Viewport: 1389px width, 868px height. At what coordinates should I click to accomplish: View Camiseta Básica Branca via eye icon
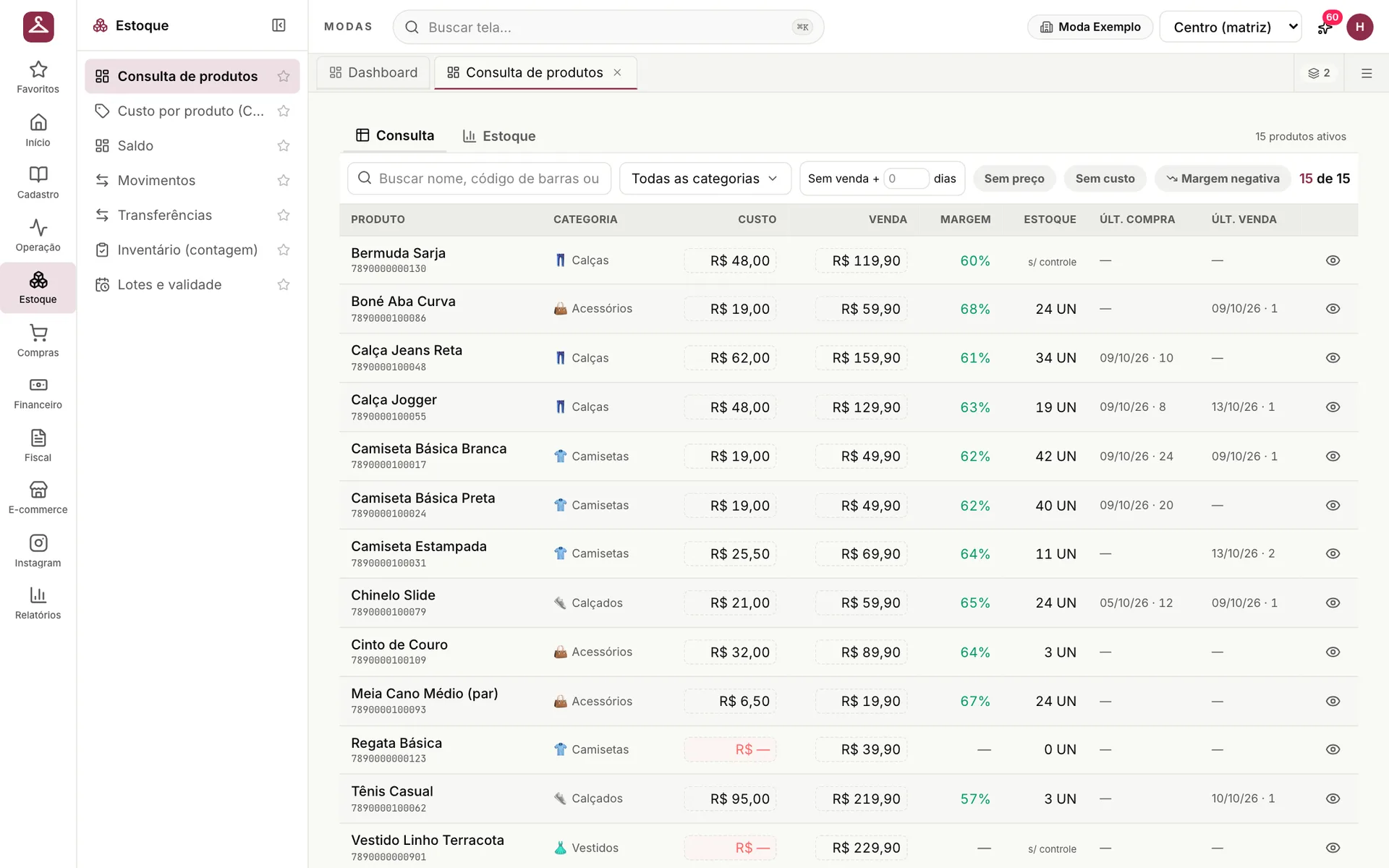tap(1333, 456)
